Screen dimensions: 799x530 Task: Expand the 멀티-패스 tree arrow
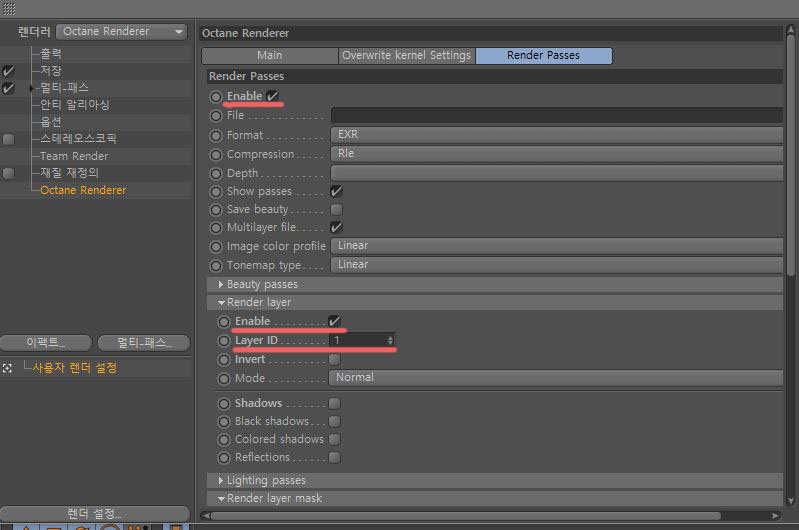pos(32,89)
